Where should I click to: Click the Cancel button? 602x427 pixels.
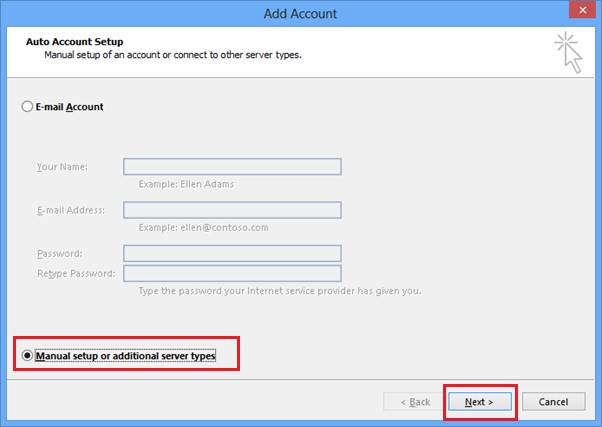553,402
